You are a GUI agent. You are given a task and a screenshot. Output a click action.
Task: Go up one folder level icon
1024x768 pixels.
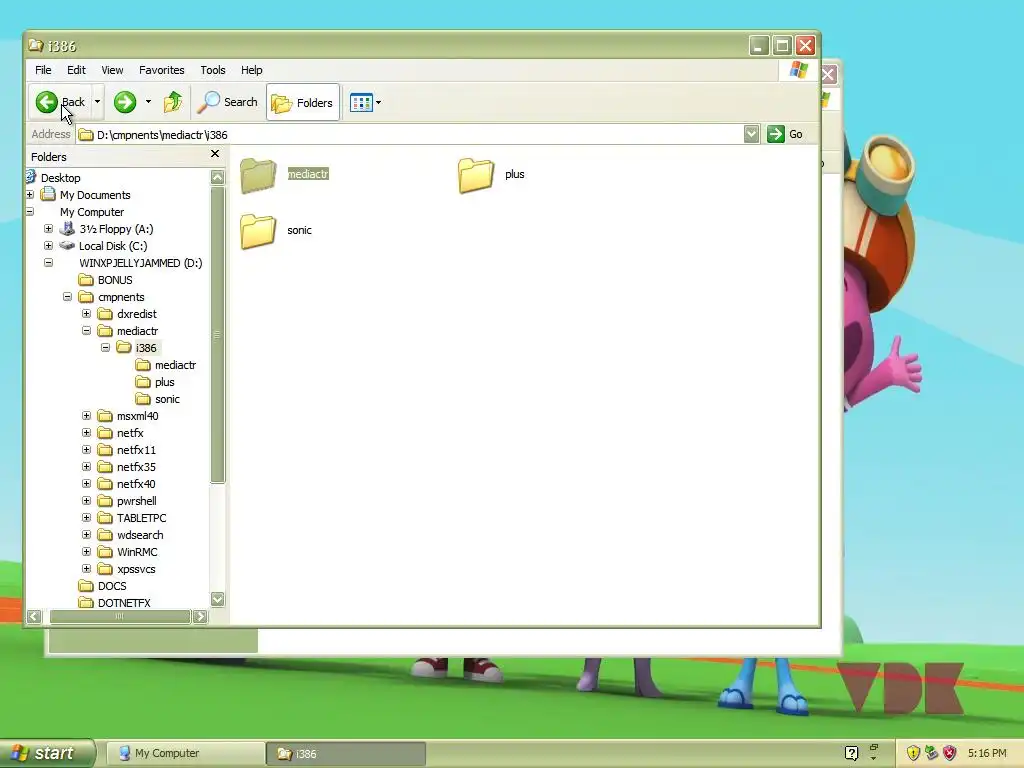coord(173,102)
